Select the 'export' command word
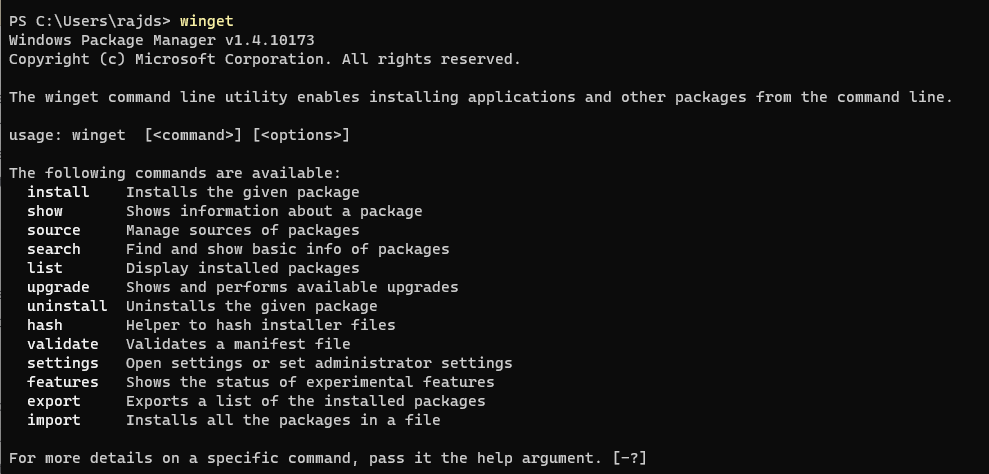This screenshot has width=989, height=474. [x=54, y=401]
